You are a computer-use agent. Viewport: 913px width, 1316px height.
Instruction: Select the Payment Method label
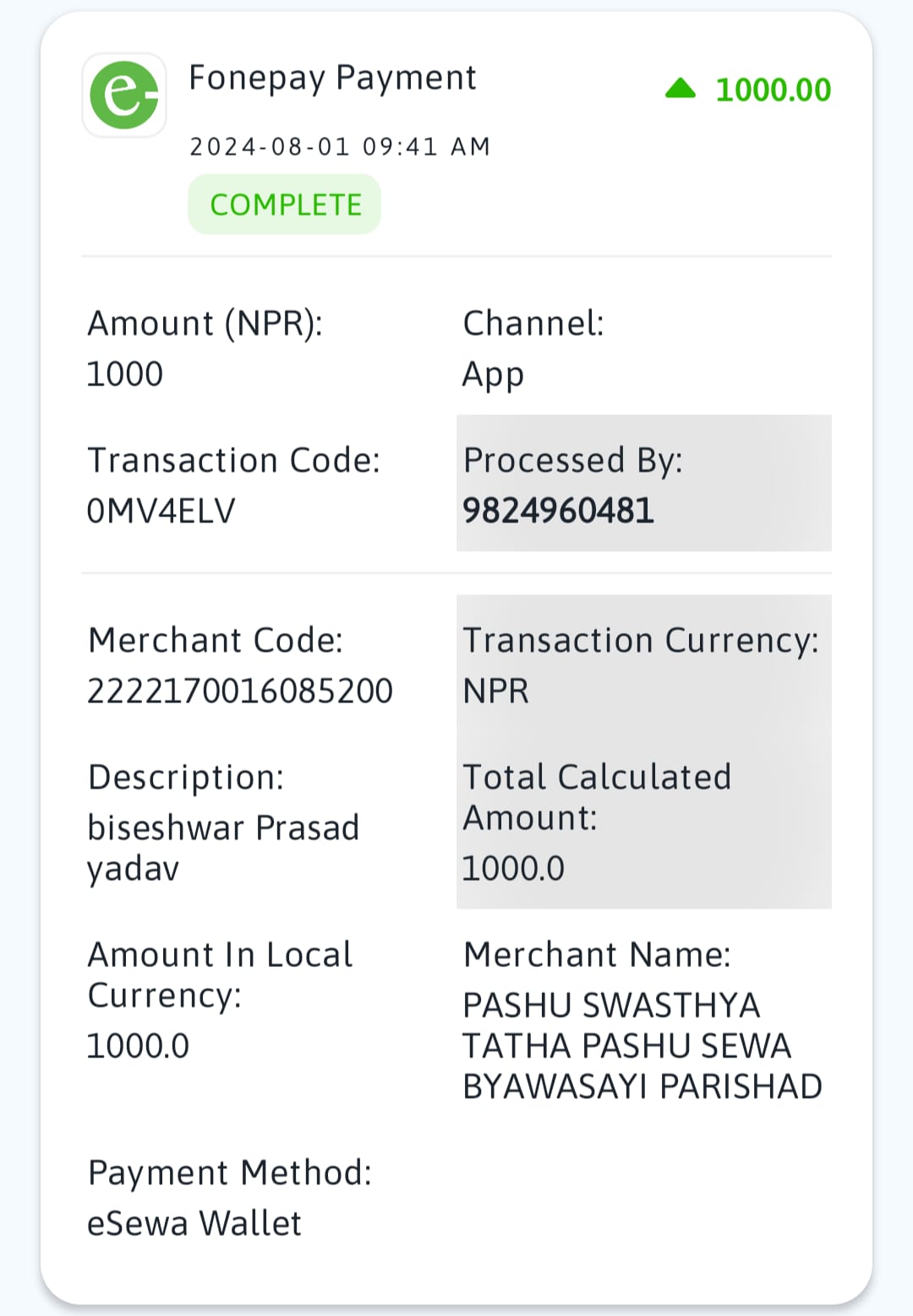click(230, 1173)
